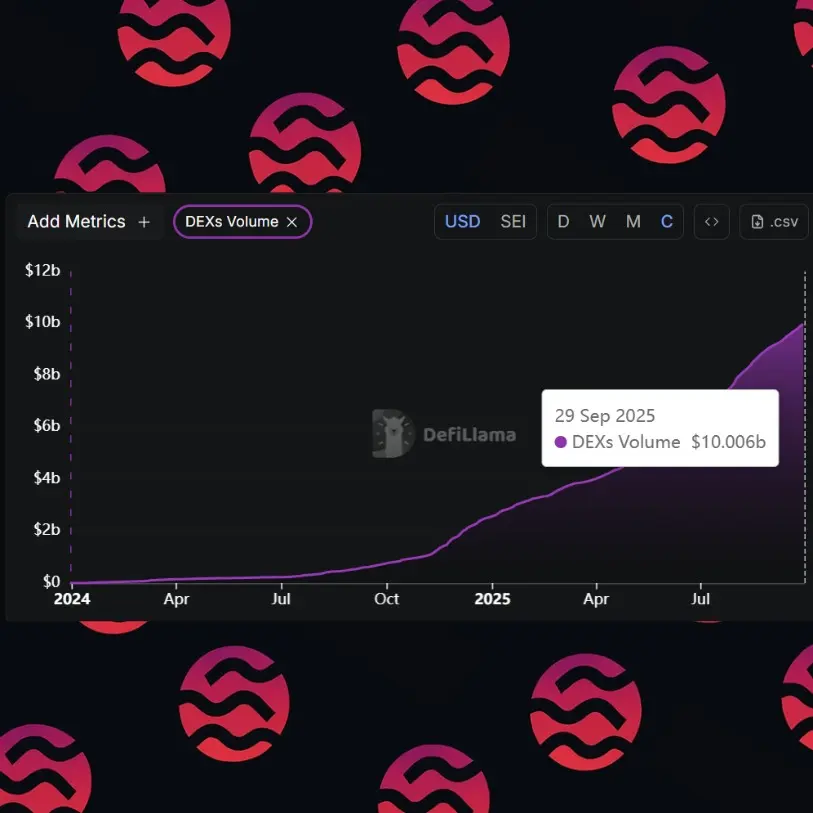Screen dimensions: 813x813
Task: Select cumulative C view
Action: tap(667, 222)
